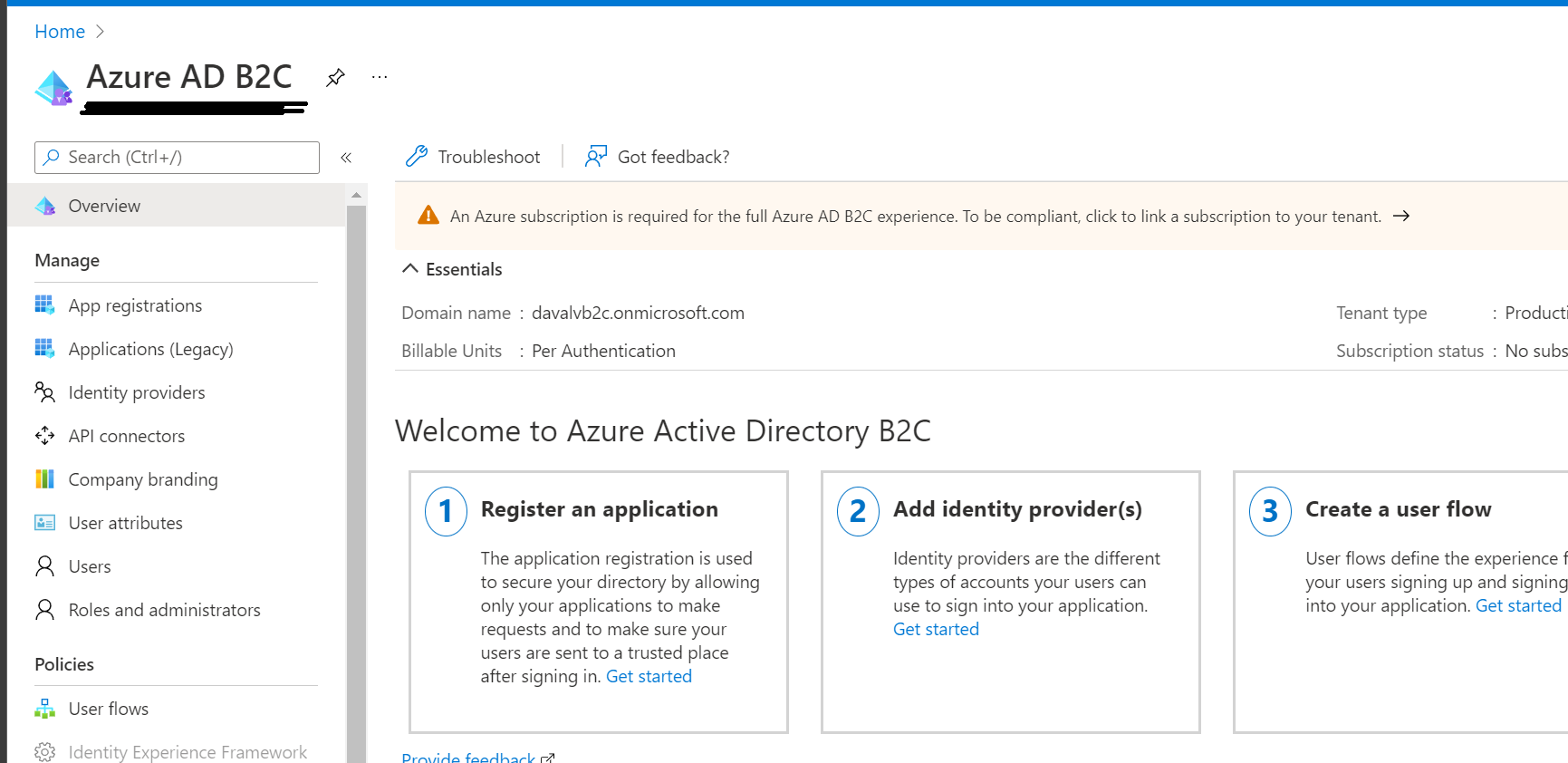Click the Got feedback? button label
1568x763 pixels.
pos(673,157)
